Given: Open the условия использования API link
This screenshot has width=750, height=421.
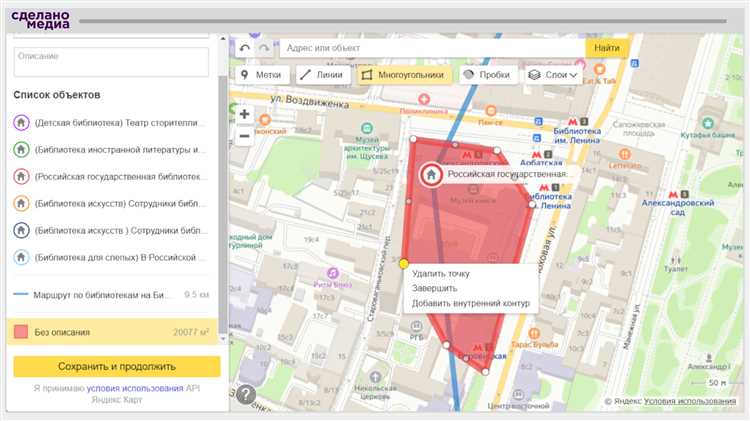Looking at the screenshot, I should tap(135, 388).
